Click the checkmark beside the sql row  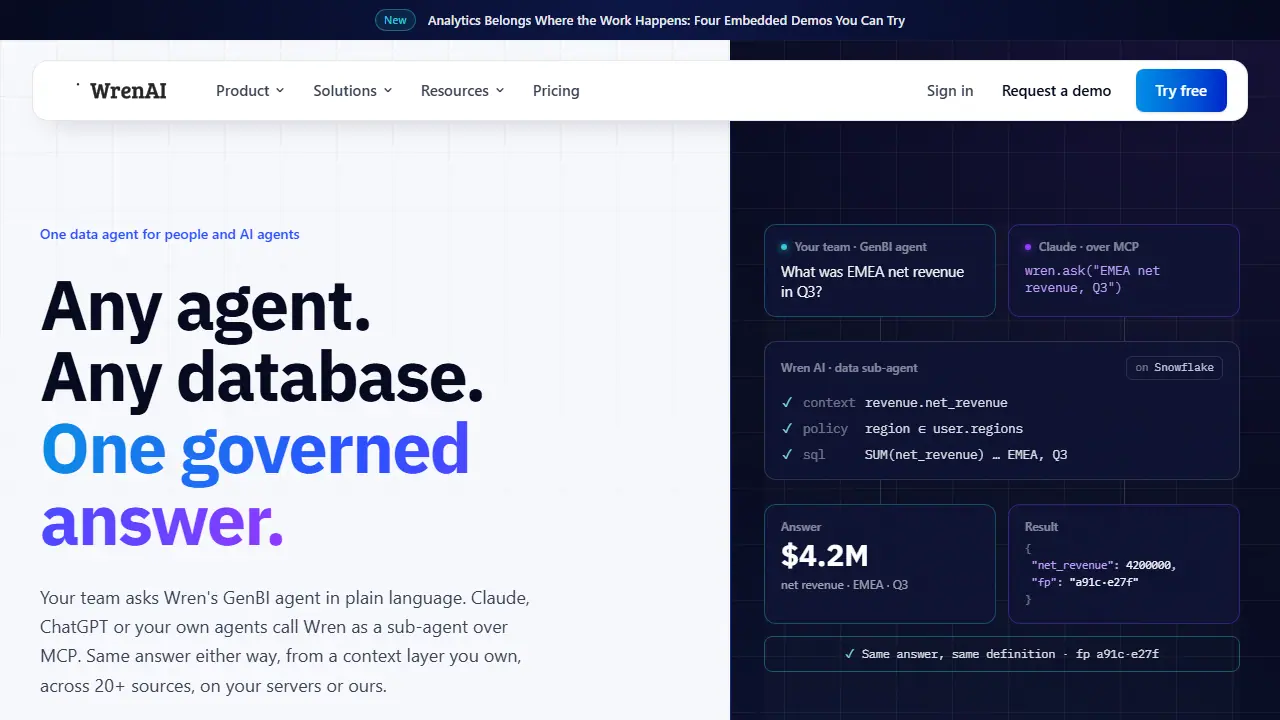point(787,455)
